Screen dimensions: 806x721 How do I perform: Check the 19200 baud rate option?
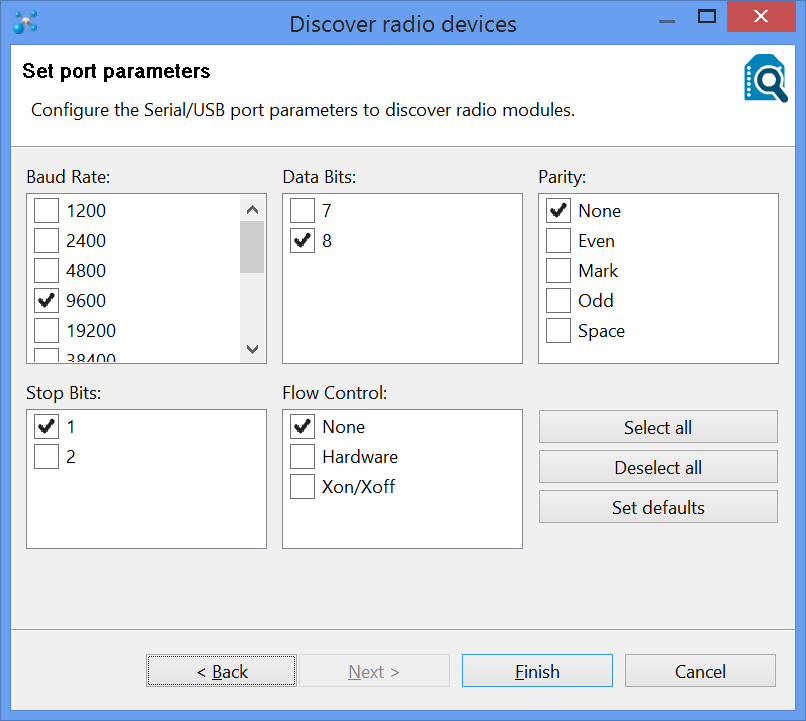[x=46, y=331]
